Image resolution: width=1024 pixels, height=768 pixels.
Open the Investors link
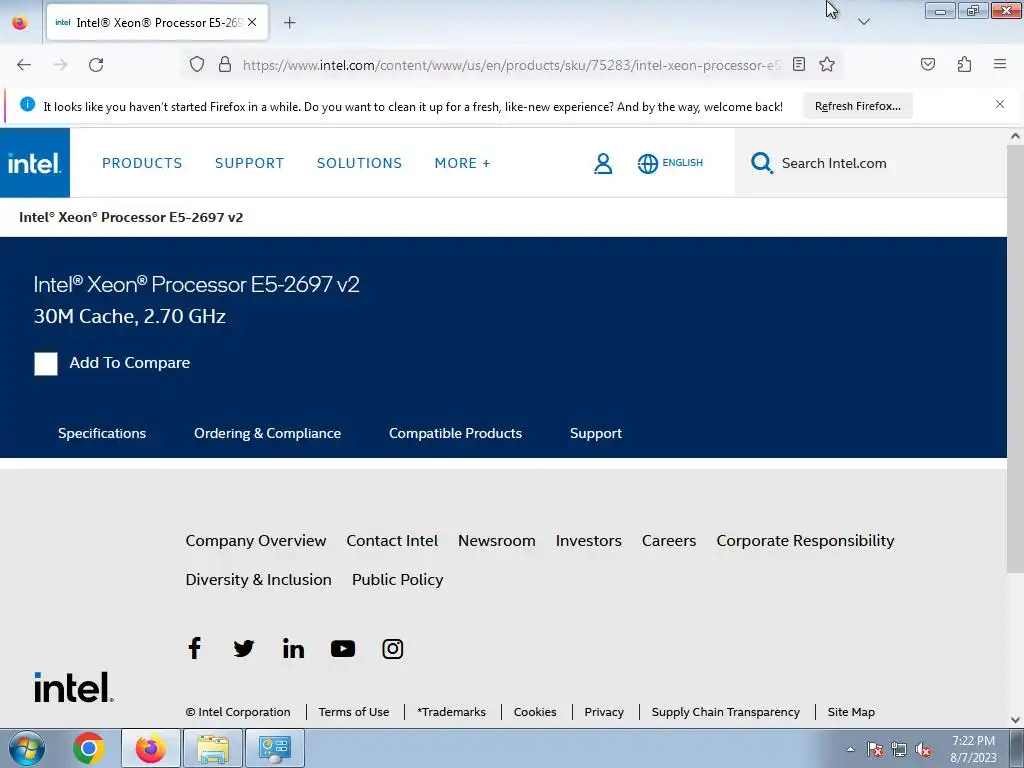click(588, 541)
